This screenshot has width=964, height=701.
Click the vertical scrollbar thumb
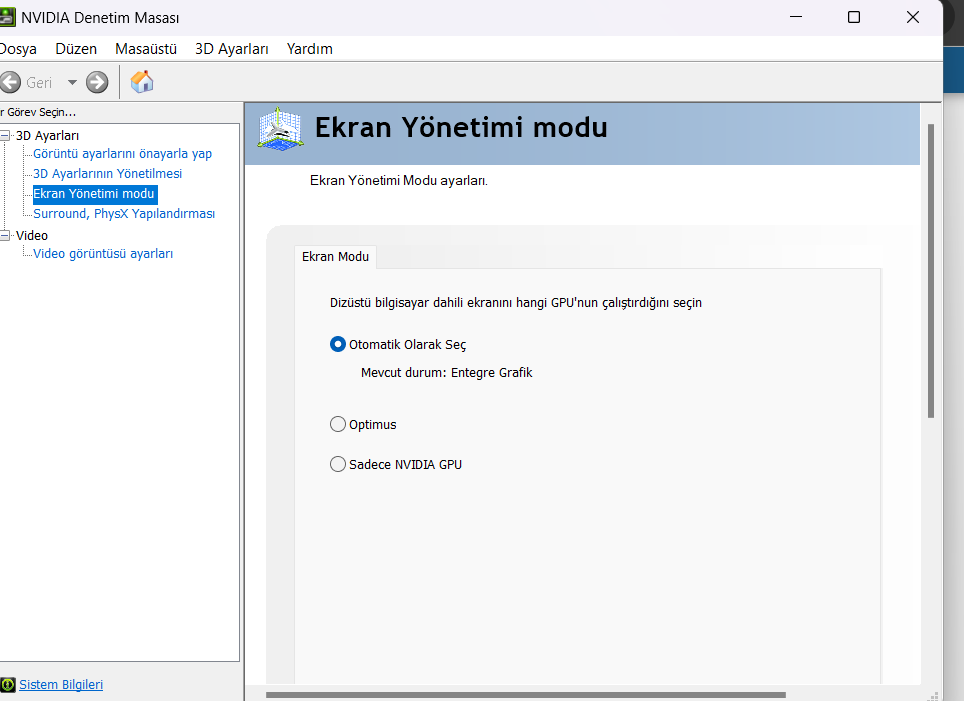(x=931, y=271)
